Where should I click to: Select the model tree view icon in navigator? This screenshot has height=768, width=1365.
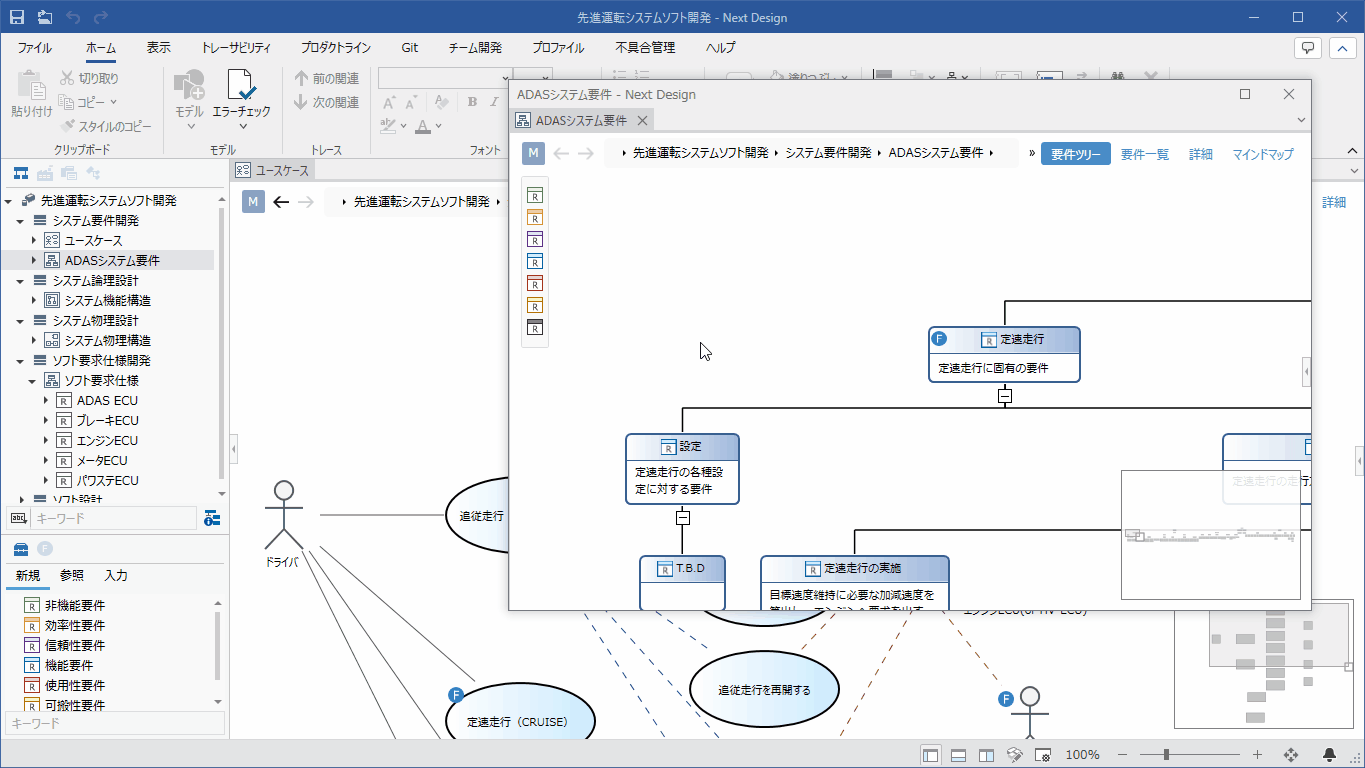pyautogui.click(x=19, y=173)
